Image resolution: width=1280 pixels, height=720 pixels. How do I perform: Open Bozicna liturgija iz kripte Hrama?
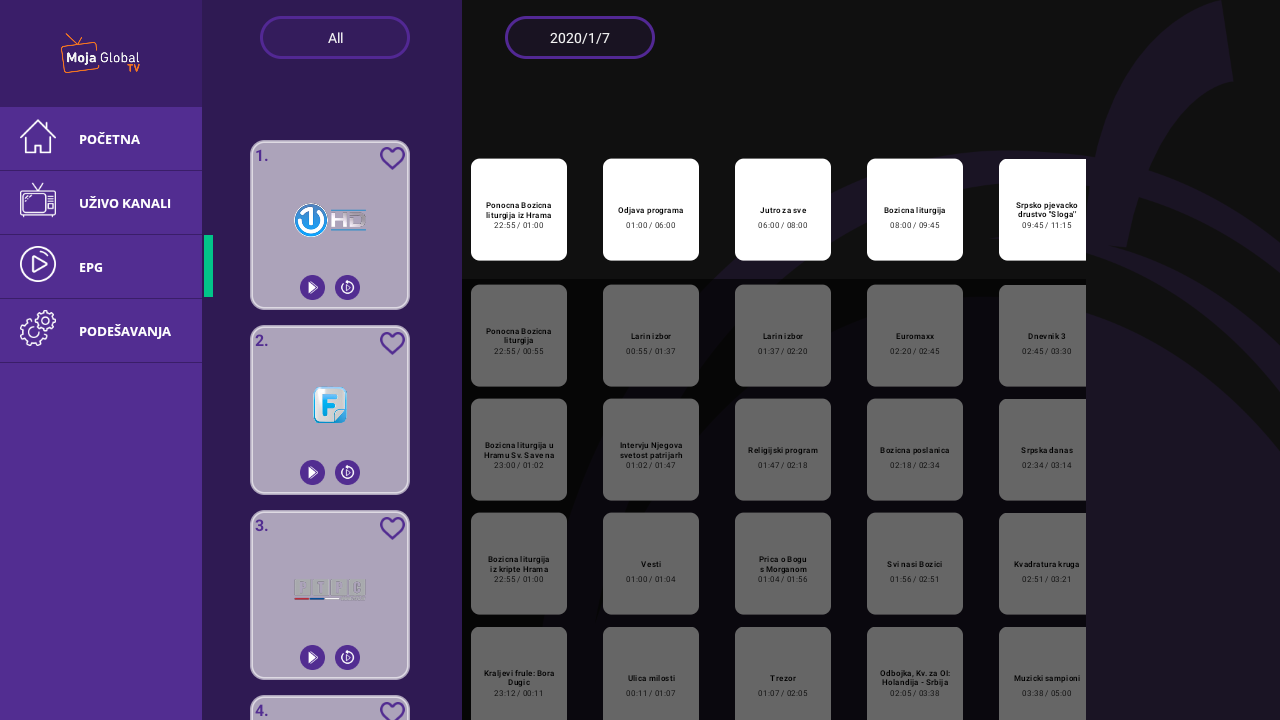(519, 564)
